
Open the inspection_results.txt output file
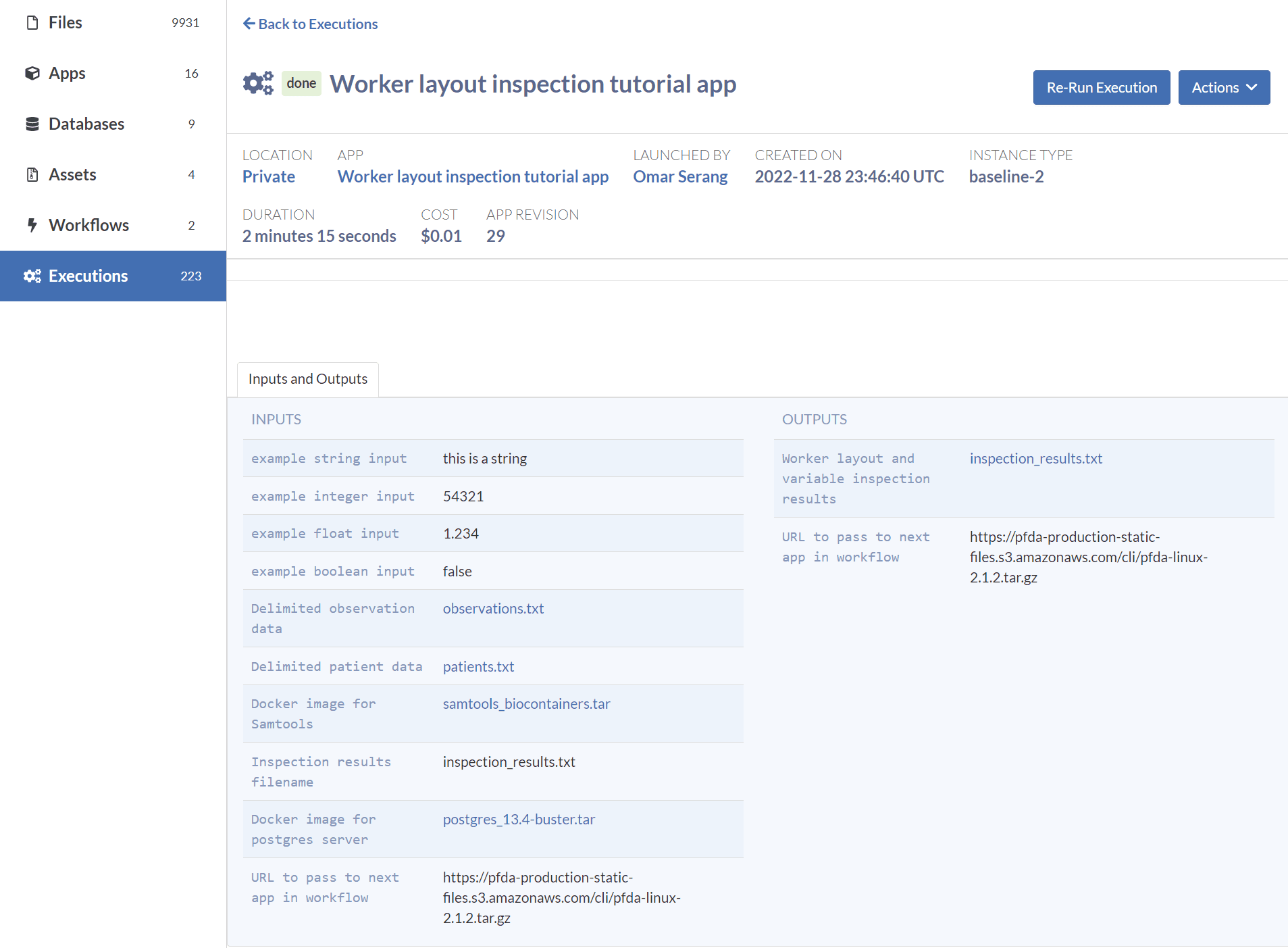click(1035, 458)
